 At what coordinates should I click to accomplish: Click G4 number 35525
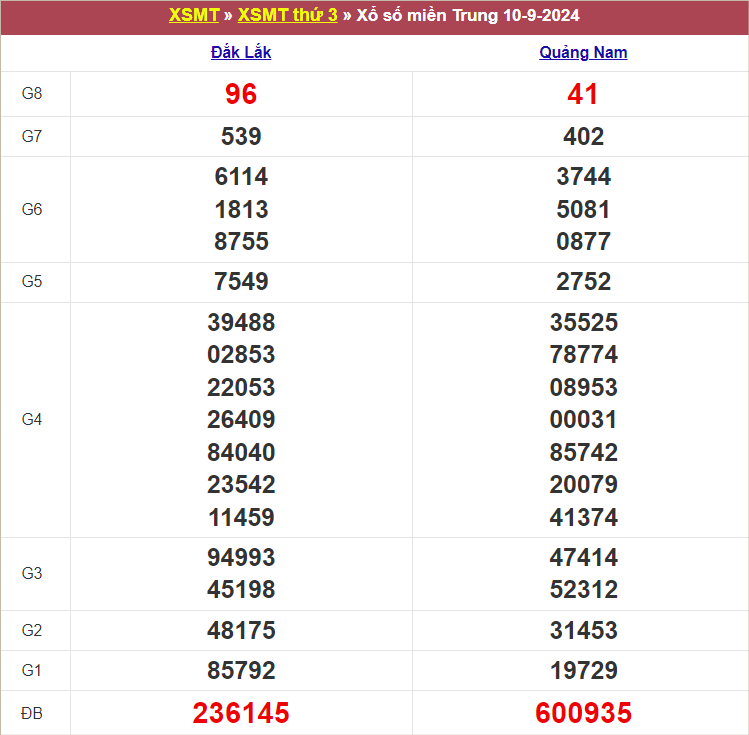tap(583, 322)
